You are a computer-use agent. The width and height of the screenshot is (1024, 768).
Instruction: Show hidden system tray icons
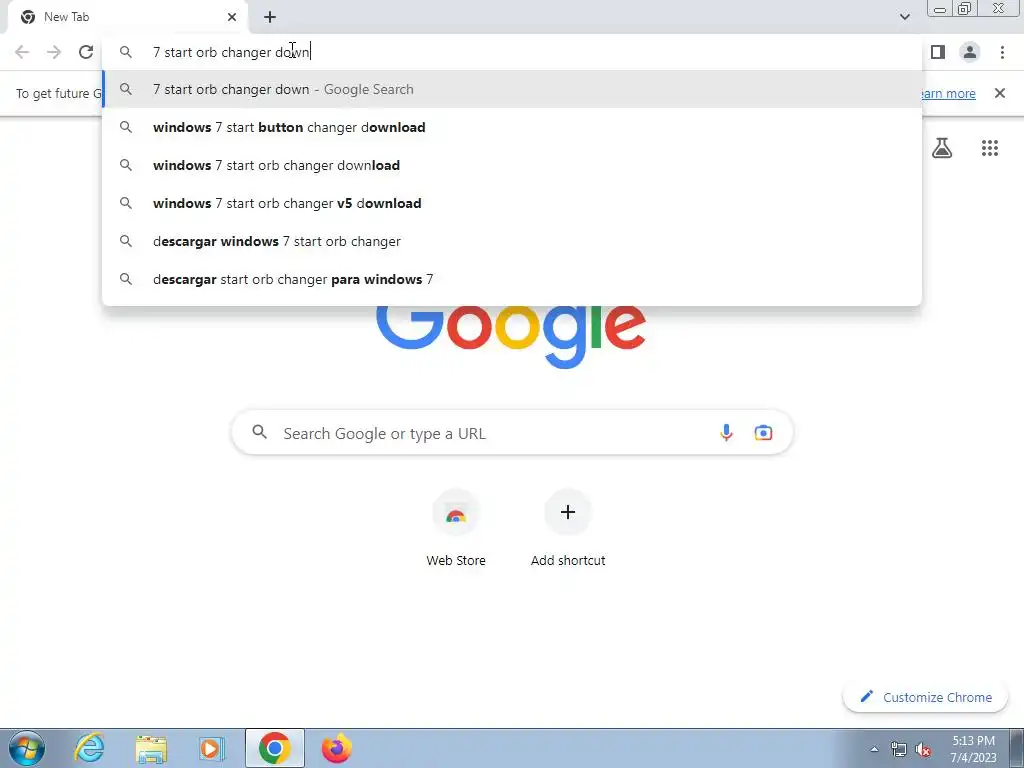click(874, 749)
